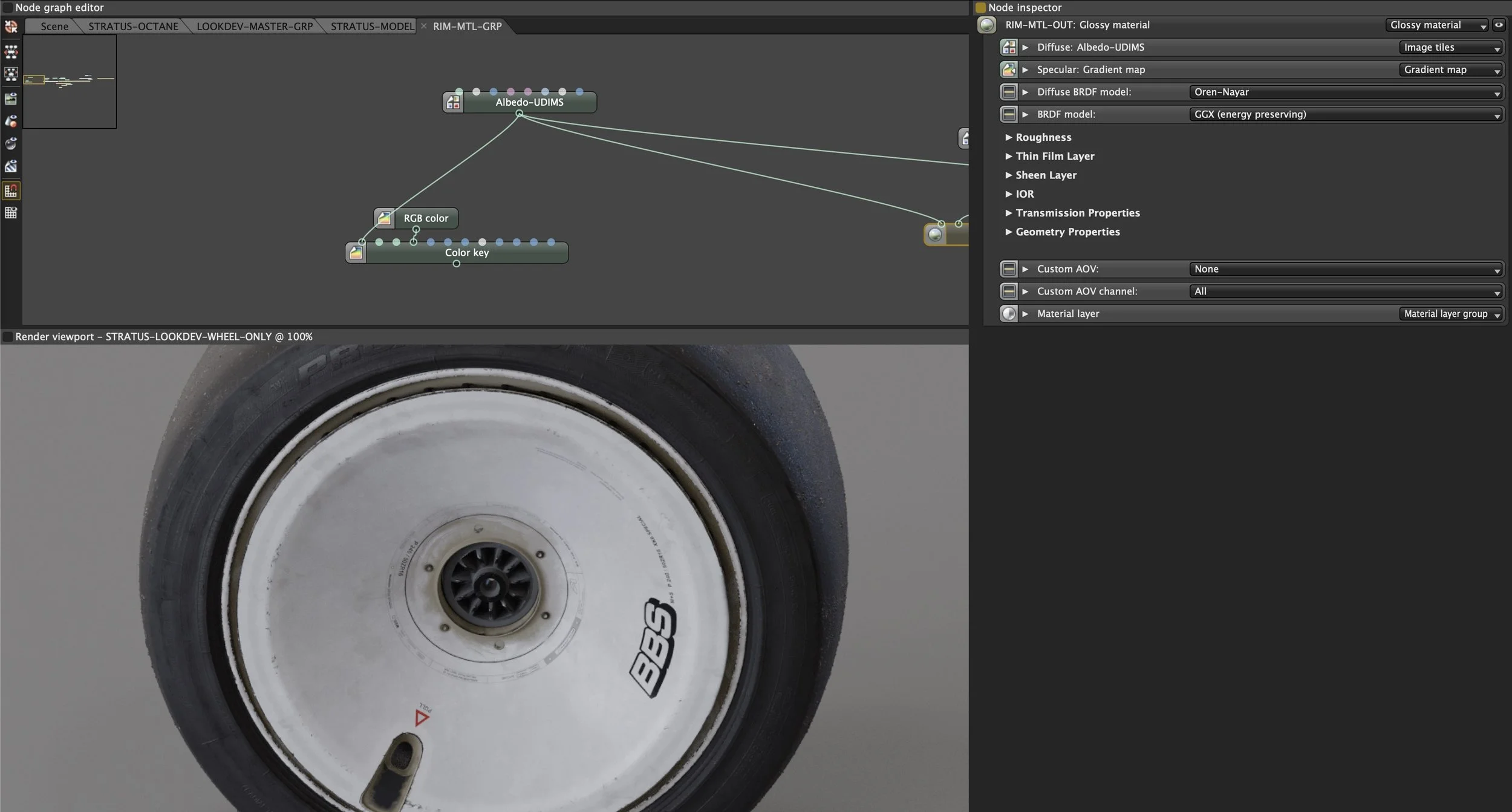Click the Node graph editor panel checkbox
This screenshot has width=1512, height=812.
coord(7,8)
